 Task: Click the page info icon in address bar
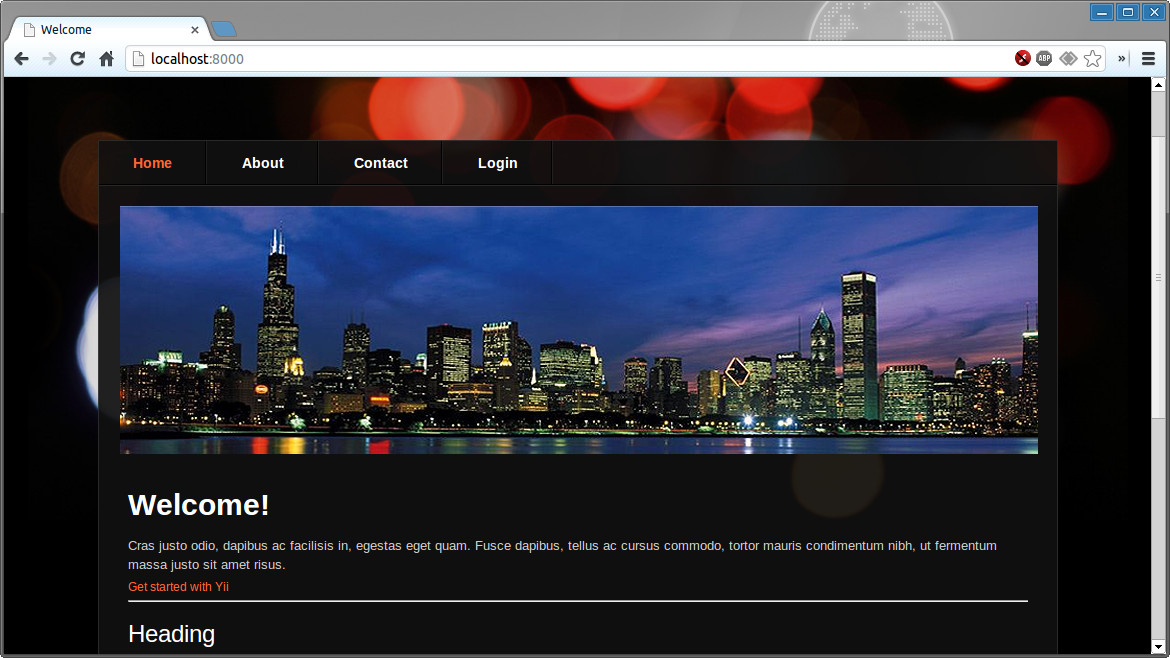(139, 59)
